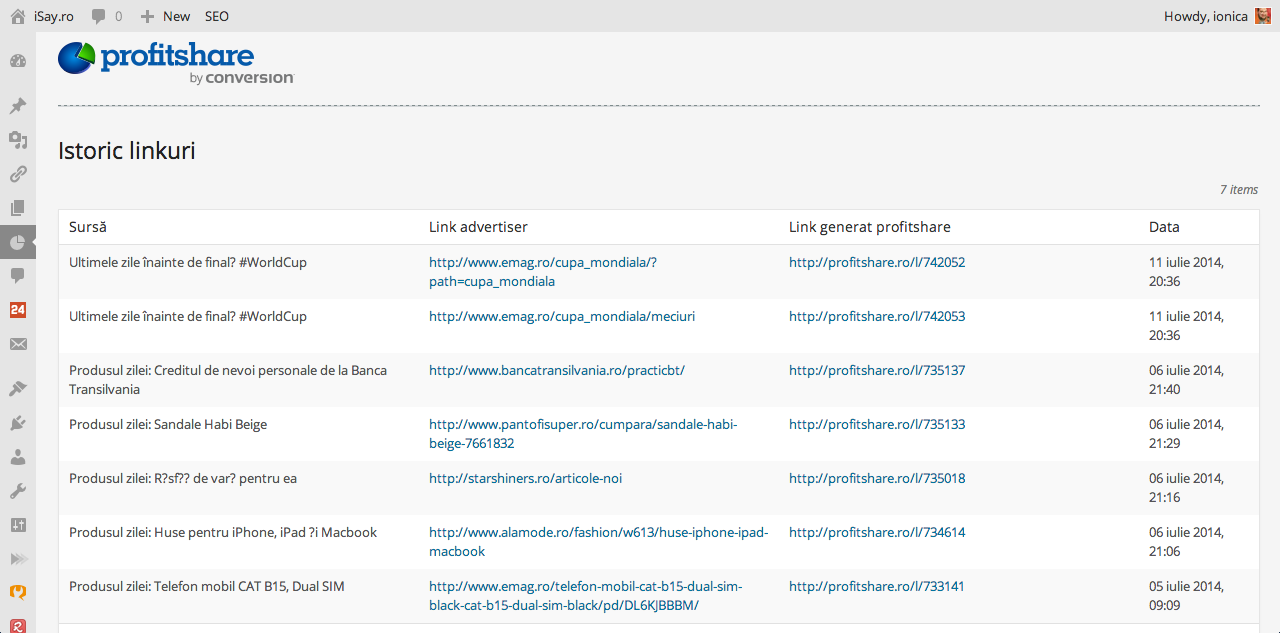The height and width of the screenshot is (633, 1280).
Task: Open Comments bubble icon in sidebar
Action: point(18,275)
